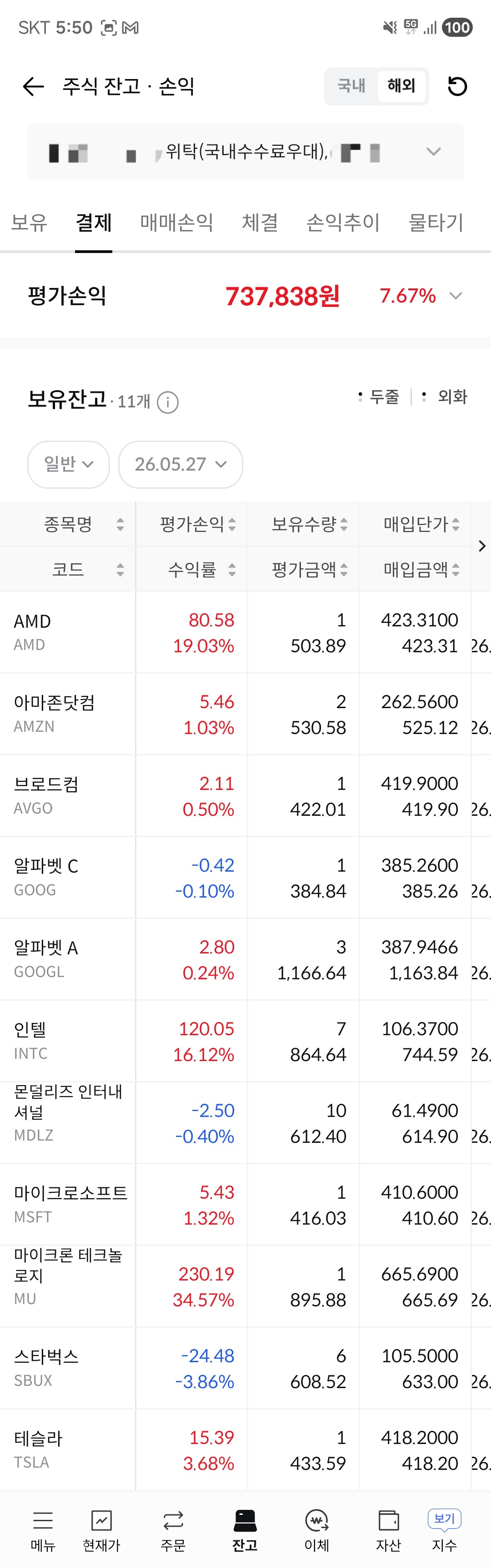Show more columns with right arrow
Screen dimensions: 491x1568
[x=482, y=546]
